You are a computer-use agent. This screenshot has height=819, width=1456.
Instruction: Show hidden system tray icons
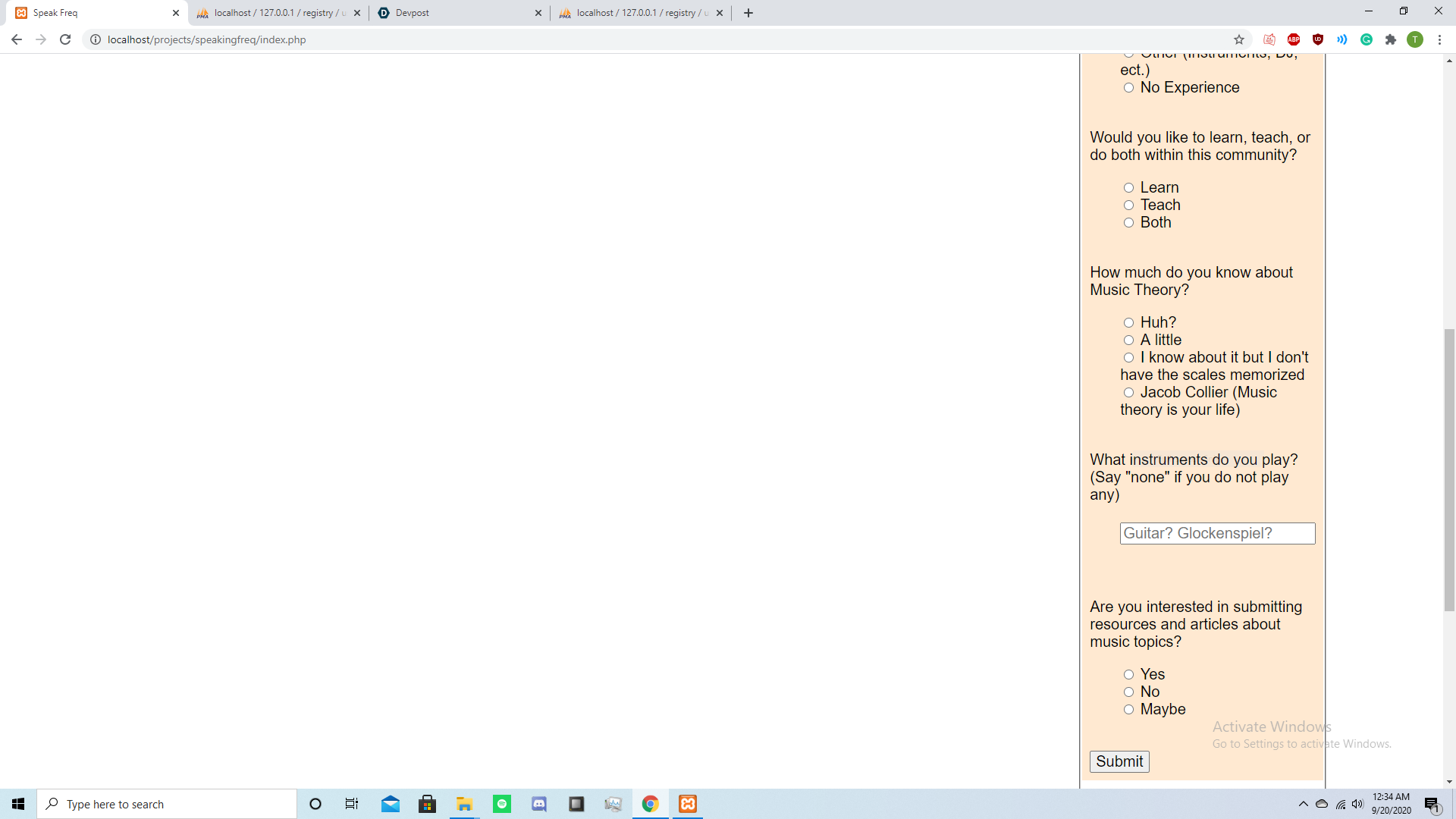click(x=1303, y=804)
